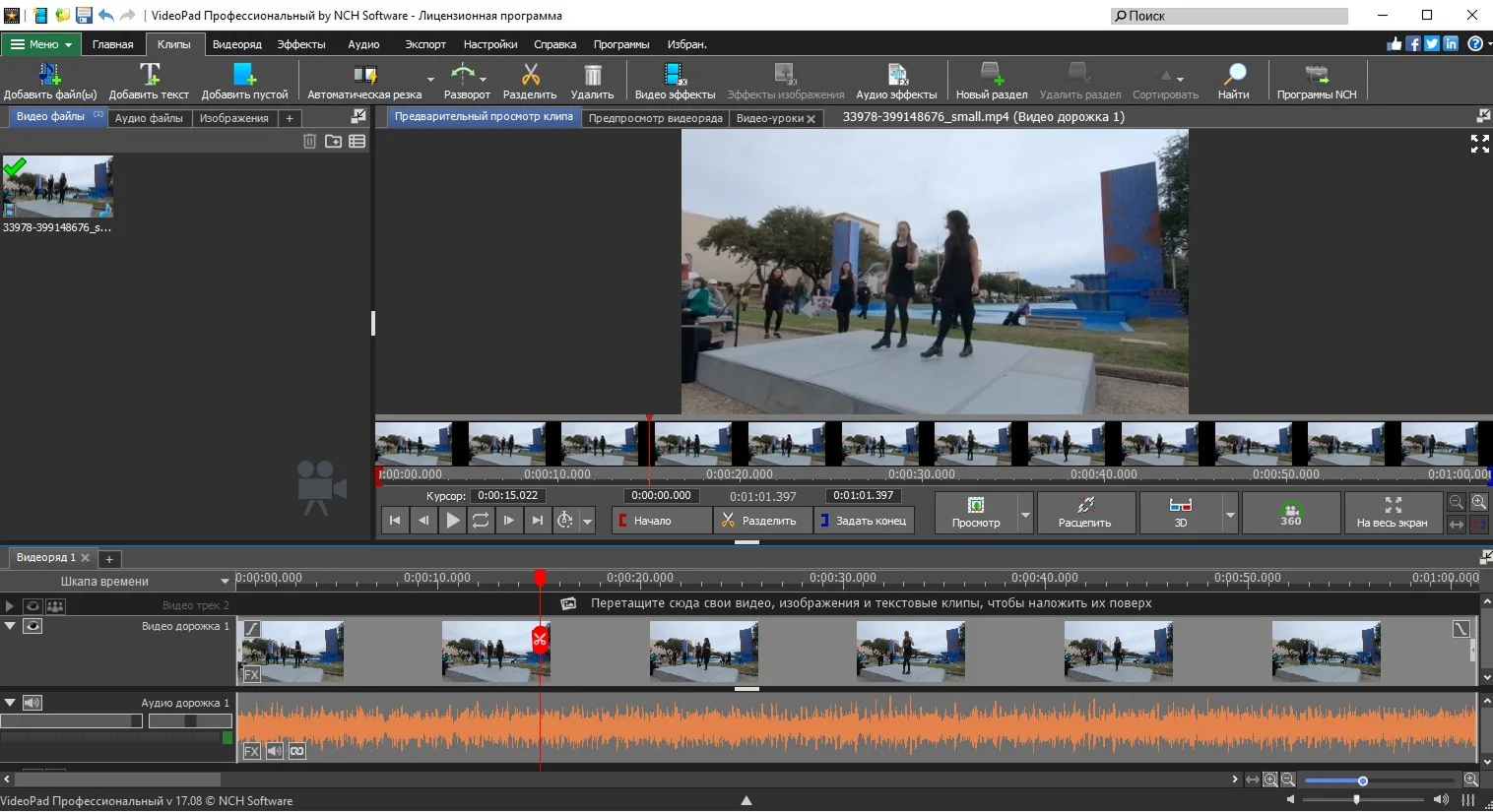Toggle visibility eye of Видео трек 2
Viewport: 1493px width, 812px height.
(x=32, y=606)
